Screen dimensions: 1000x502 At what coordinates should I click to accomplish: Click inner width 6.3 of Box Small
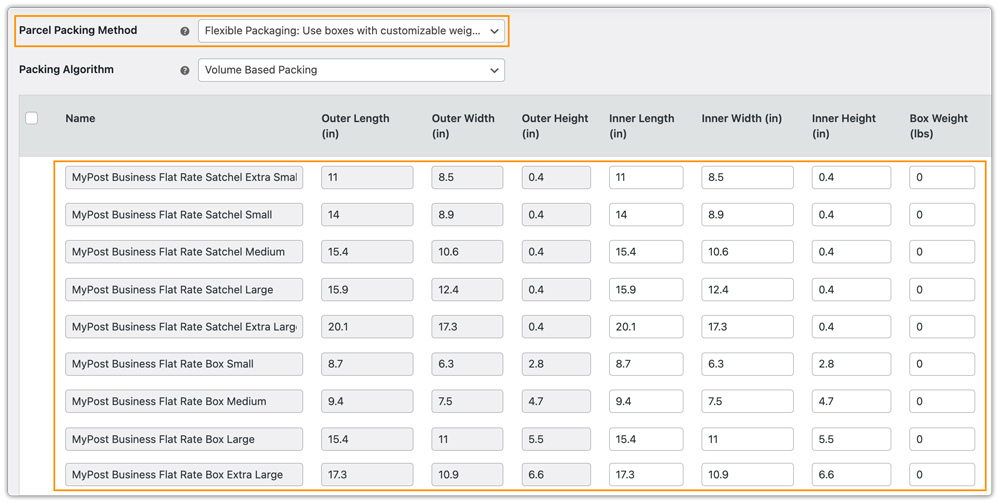(747, 364)
